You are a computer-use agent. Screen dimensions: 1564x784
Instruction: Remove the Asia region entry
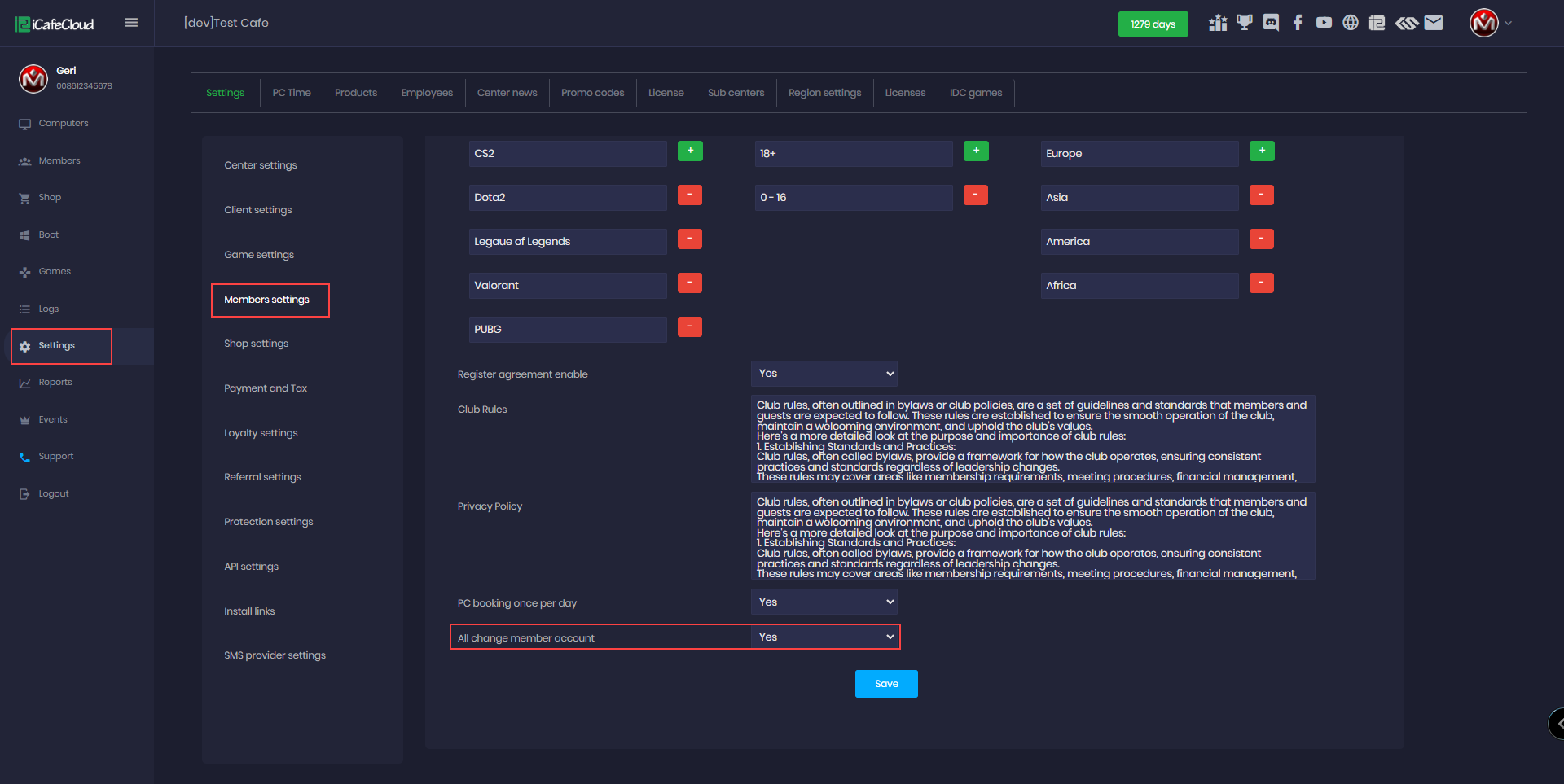tap(1261, 195)
